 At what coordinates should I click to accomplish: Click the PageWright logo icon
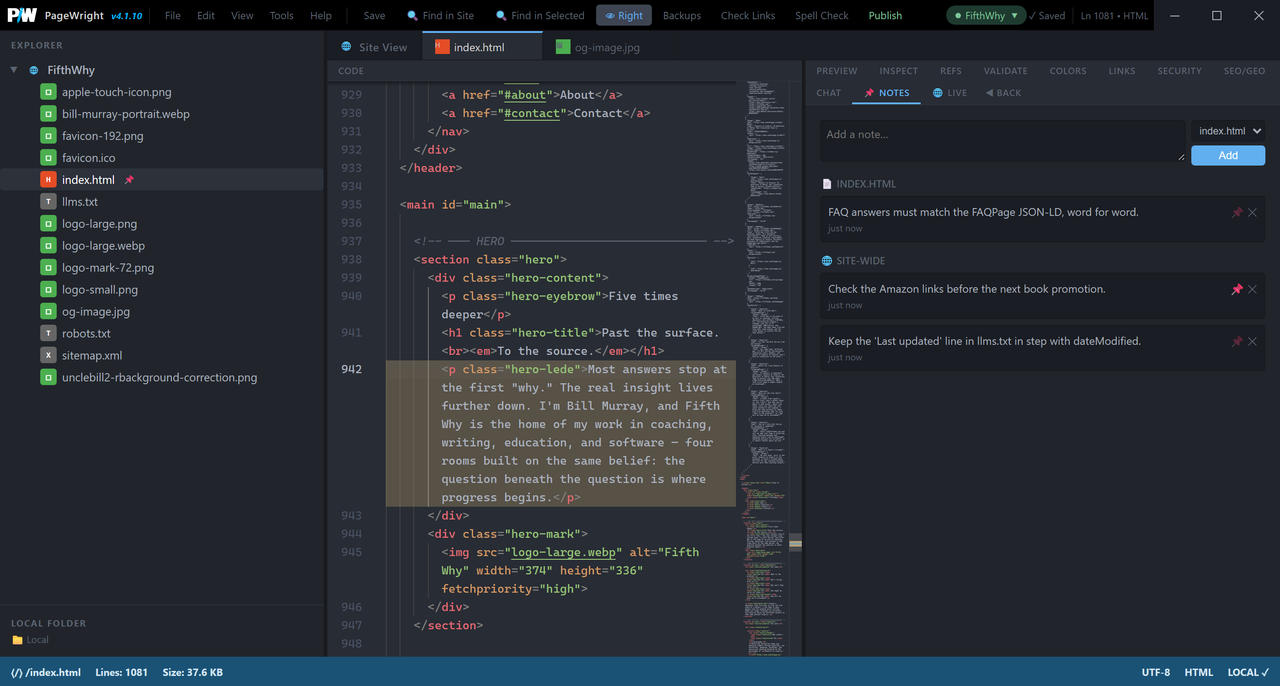point(23,15)
